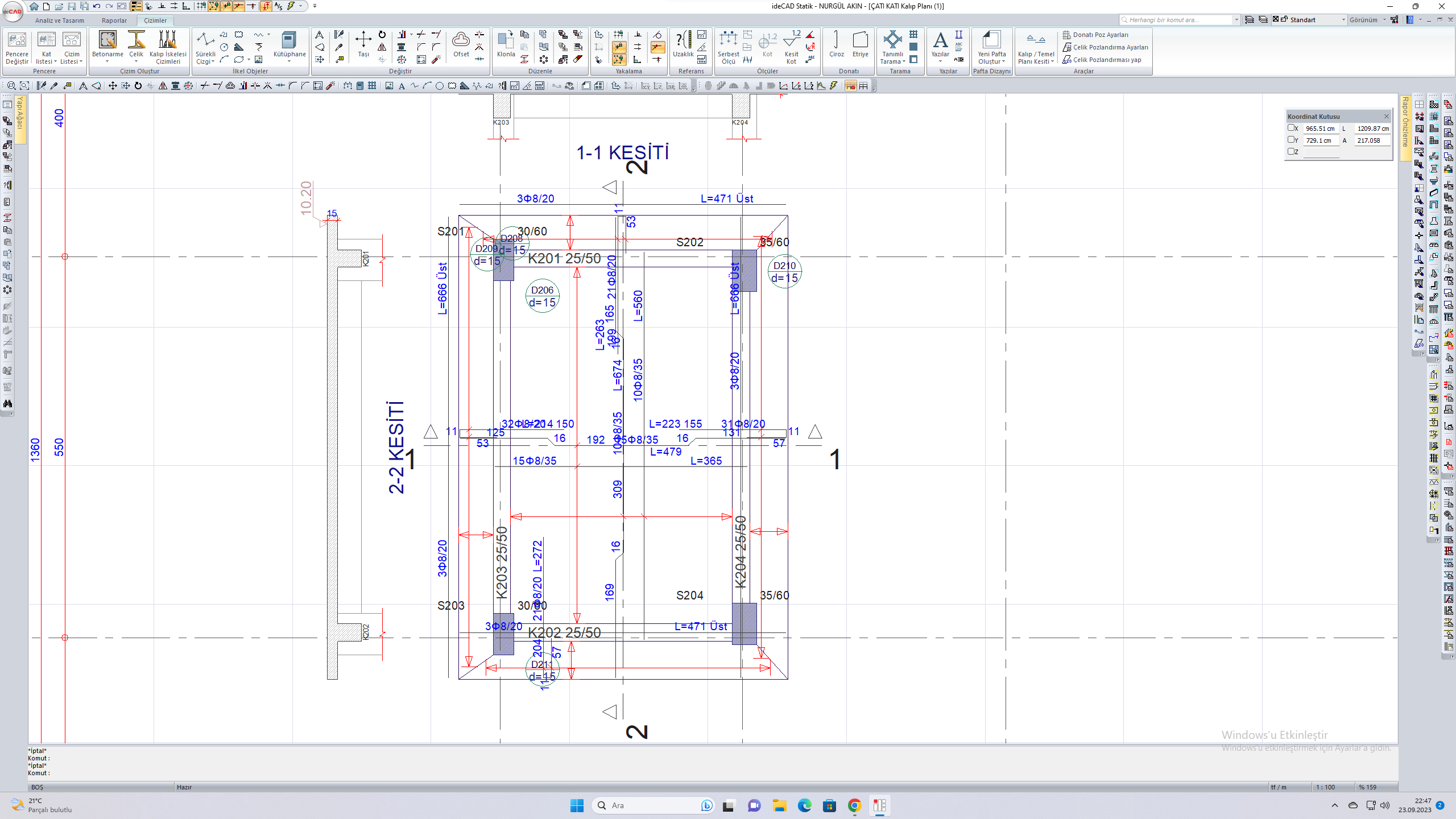Open Chrome from the Windows taskbar
This screenshot has height=819, width=1456.
pos(854,805)
